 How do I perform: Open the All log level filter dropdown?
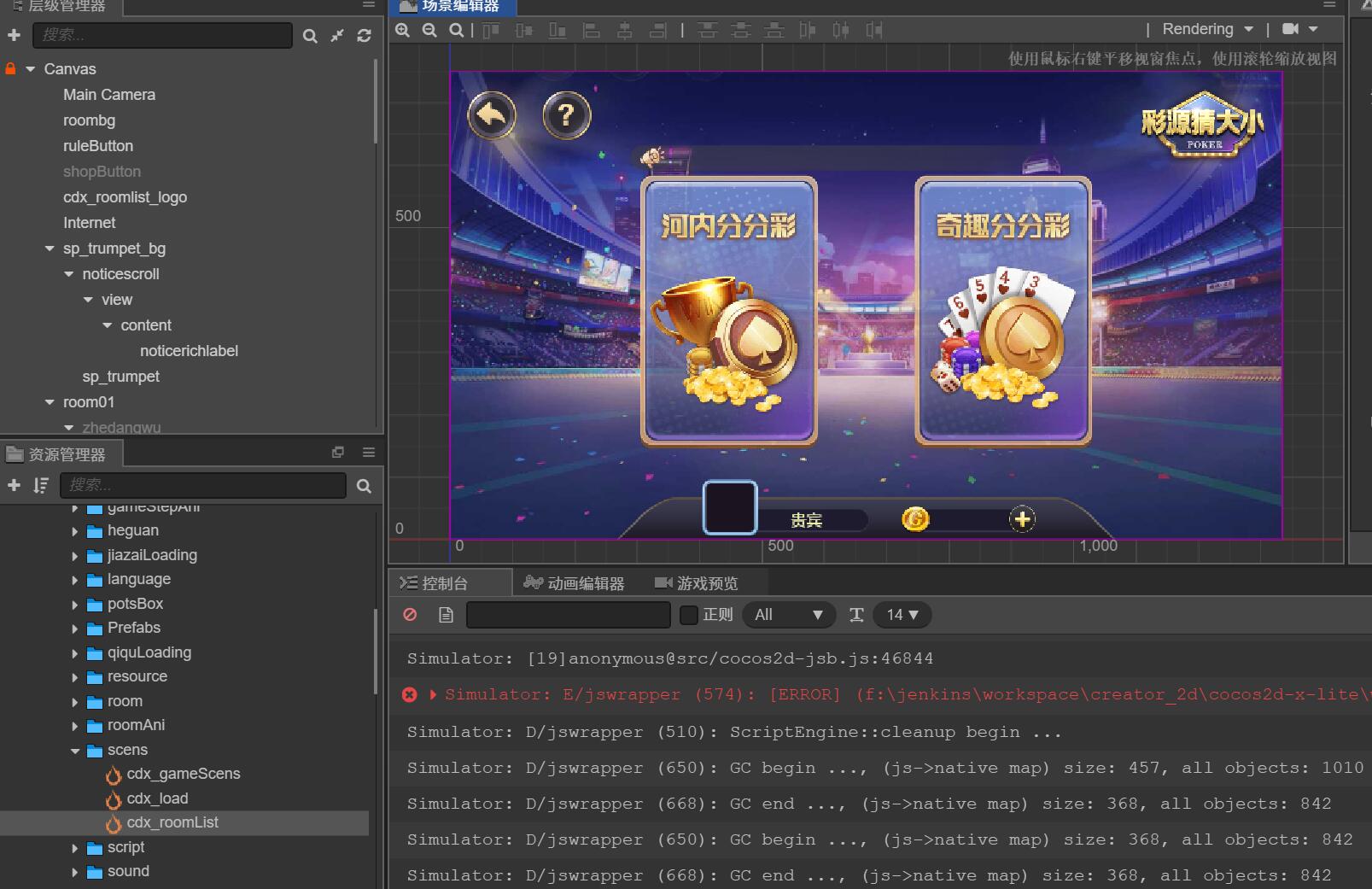789,615
